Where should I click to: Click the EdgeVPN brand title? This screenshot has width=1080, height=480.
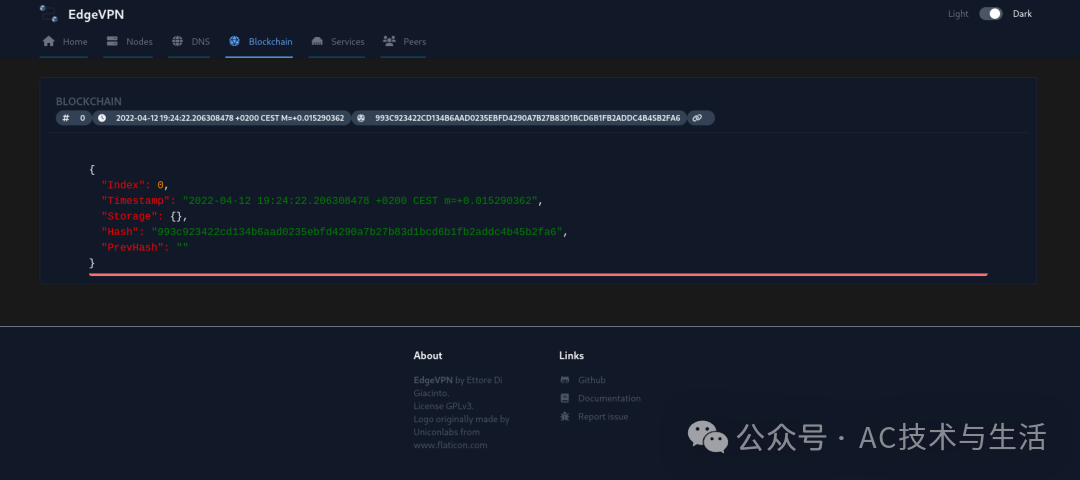[x=96, y=14]
